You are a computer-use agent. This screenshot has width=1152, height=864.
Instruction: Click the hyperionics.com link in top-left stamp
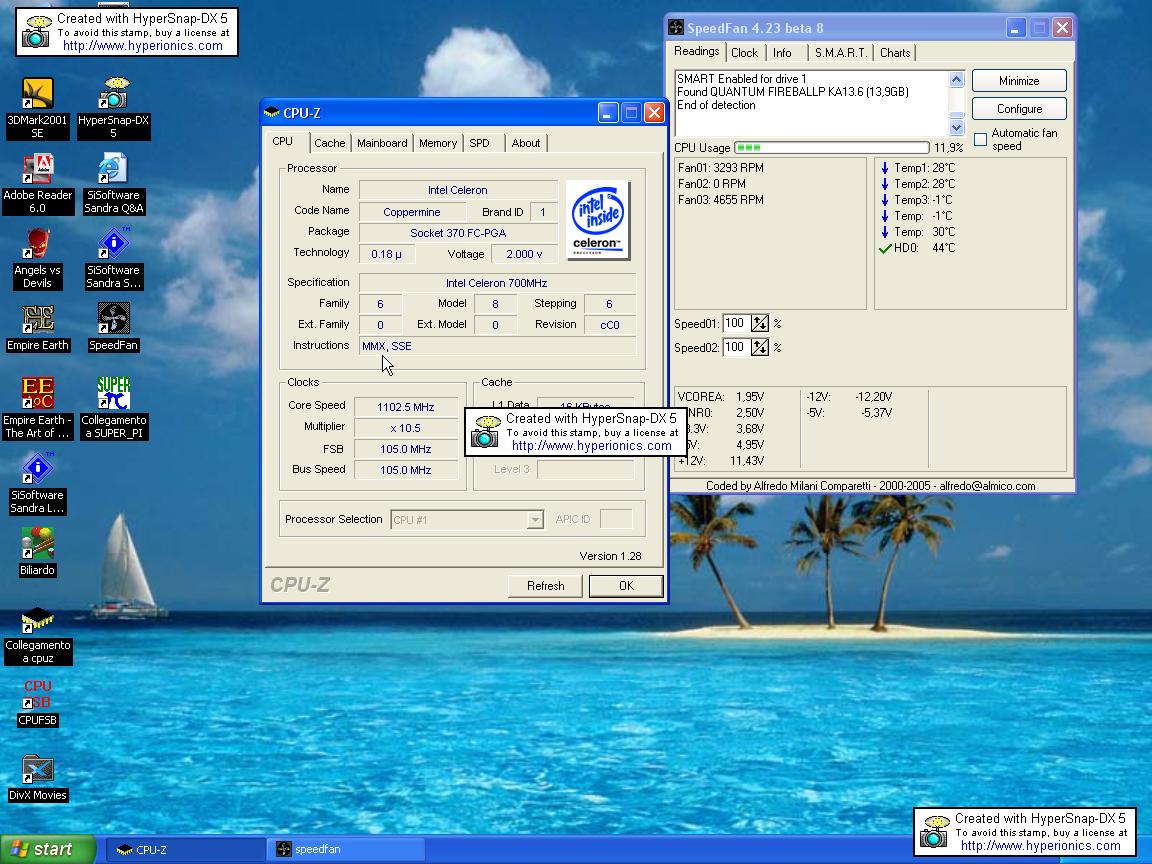click(143, 46)
